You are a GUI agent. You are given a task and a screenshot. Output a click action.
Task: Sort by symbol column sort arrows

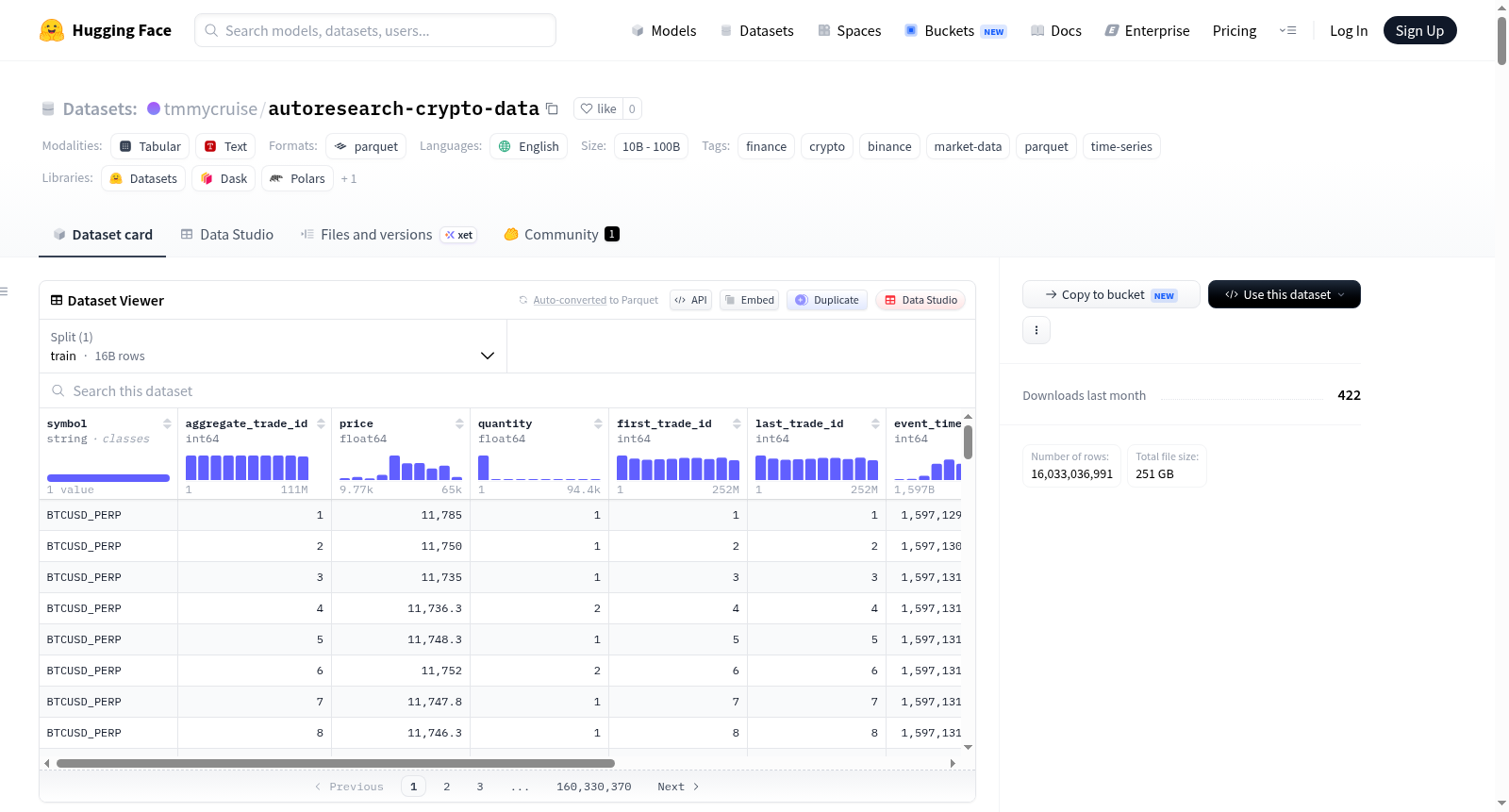click(167, 423)
